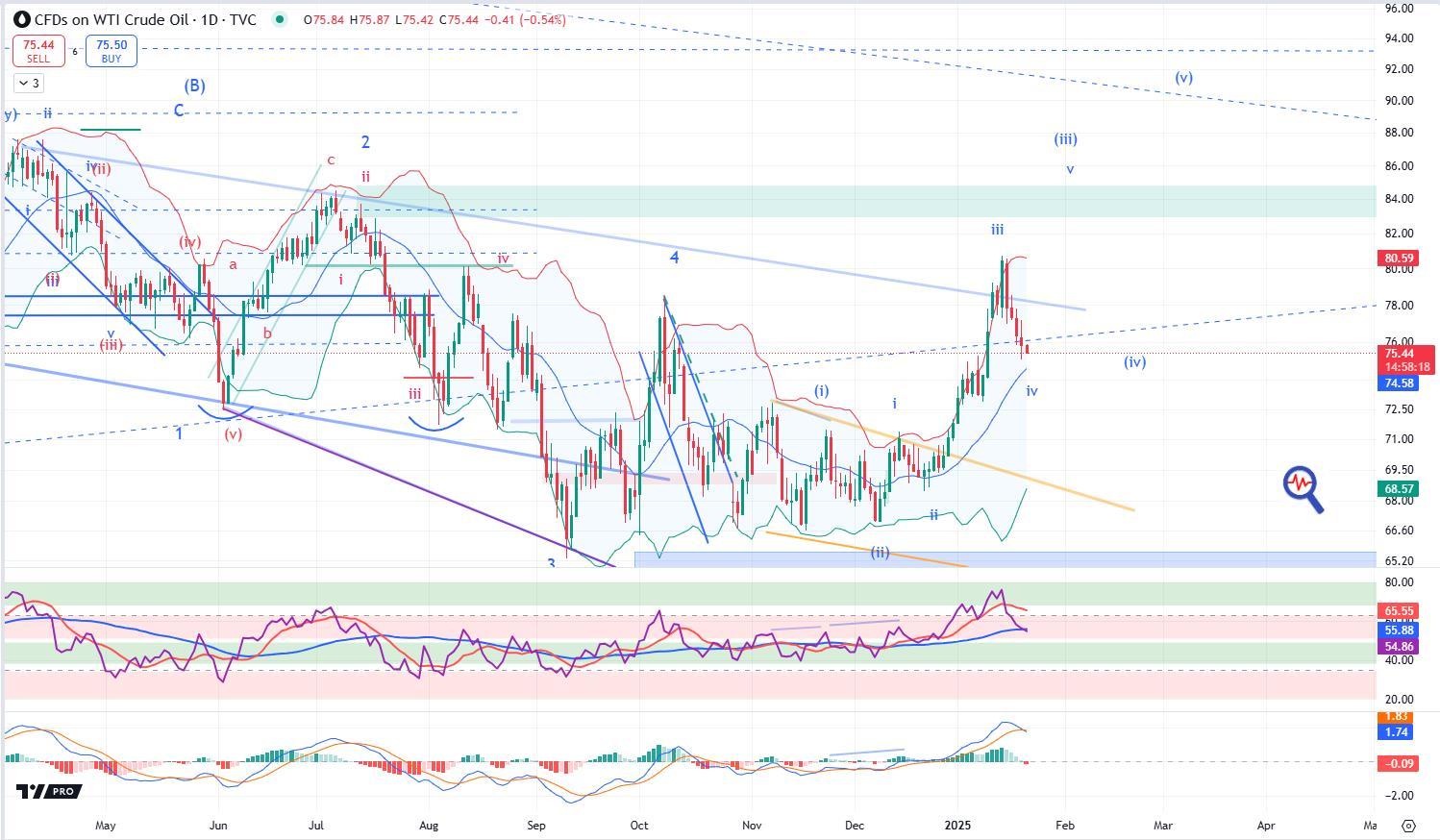
Task: Select the red (iii) label near May
Action: click(x=111, y=345)
